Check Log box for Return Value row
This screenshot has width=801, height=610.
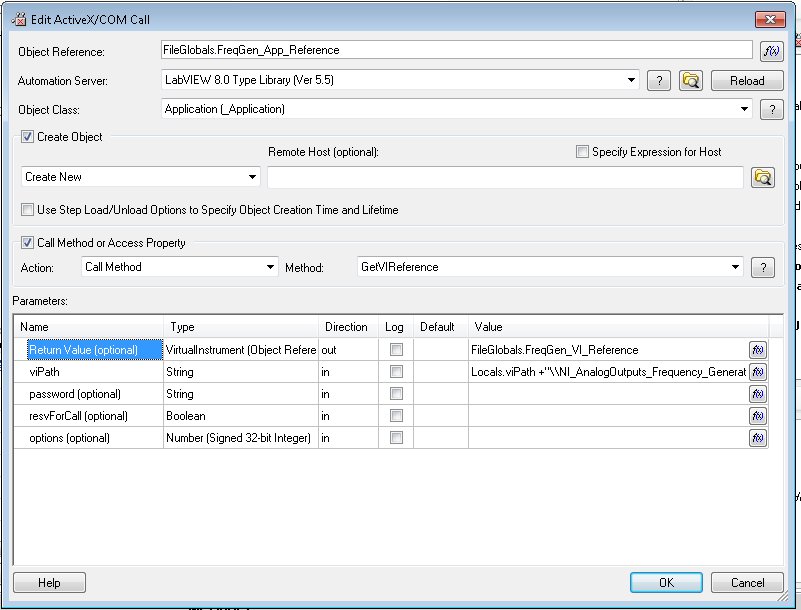tap(396, 349)
